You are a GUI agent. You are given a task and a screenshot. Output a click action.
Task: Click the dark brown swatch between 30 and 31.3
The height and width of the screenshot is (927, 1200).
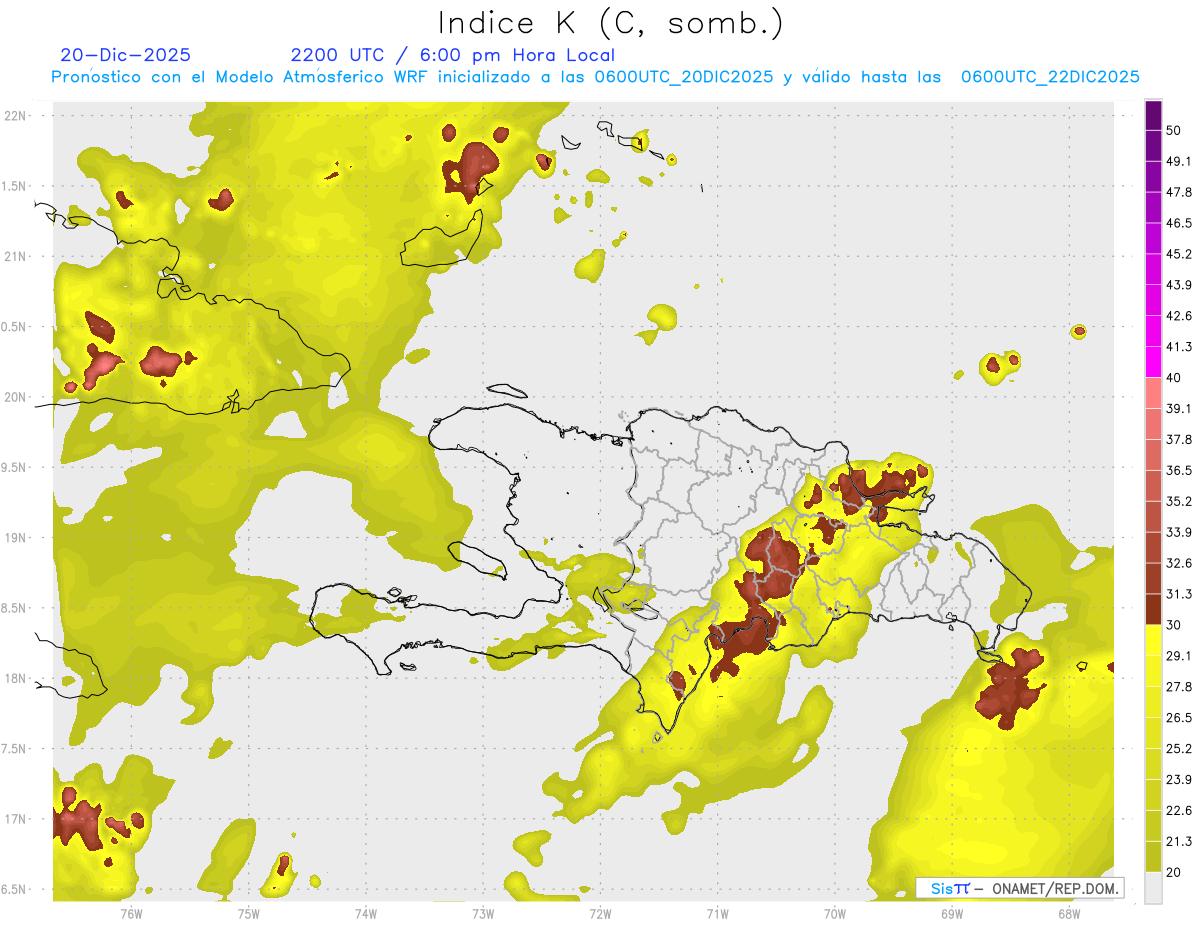[x=1154, y=610]
